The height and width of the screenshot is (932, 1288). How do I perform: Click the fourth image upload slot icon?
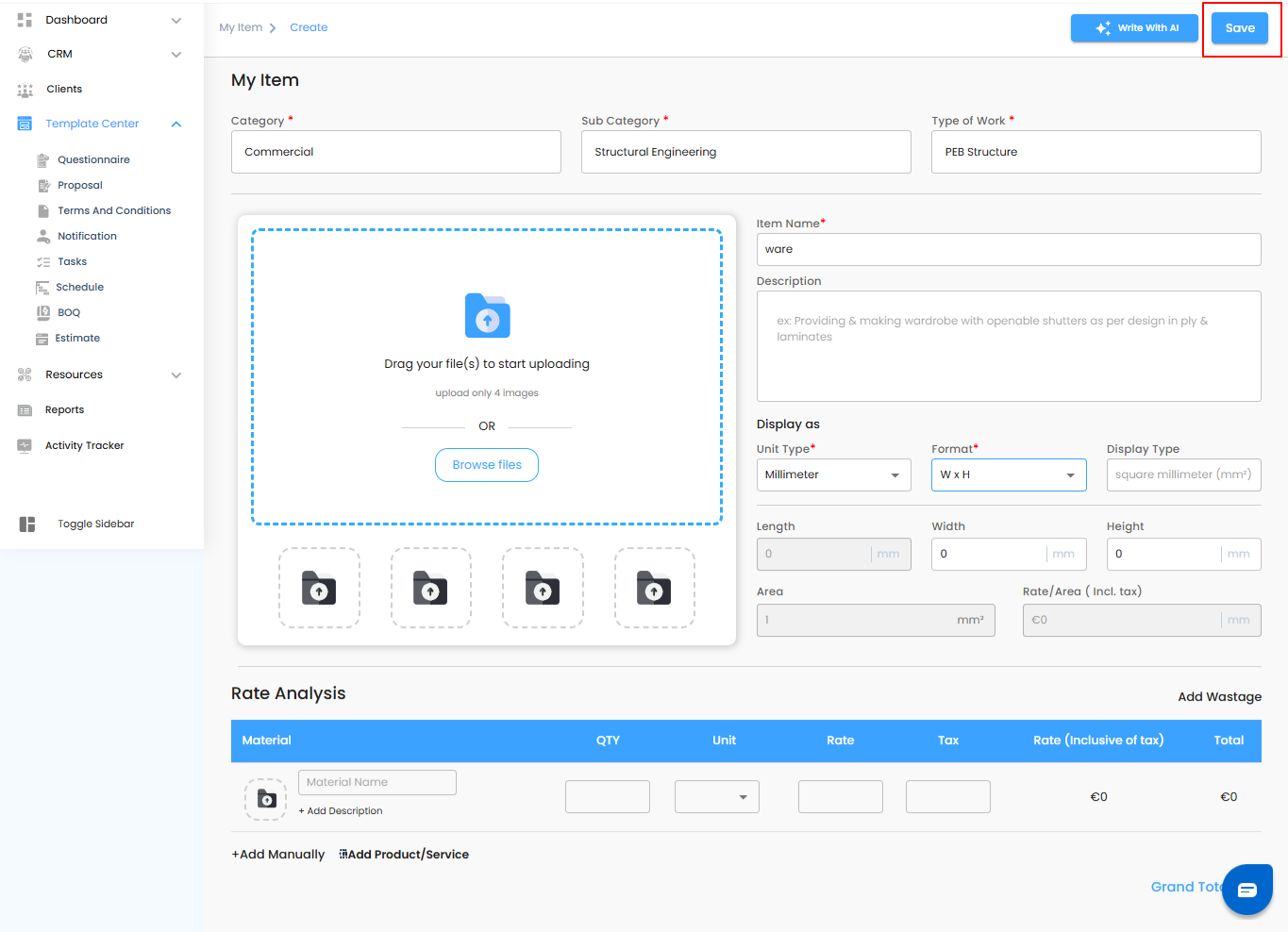(x=654, y=588)
